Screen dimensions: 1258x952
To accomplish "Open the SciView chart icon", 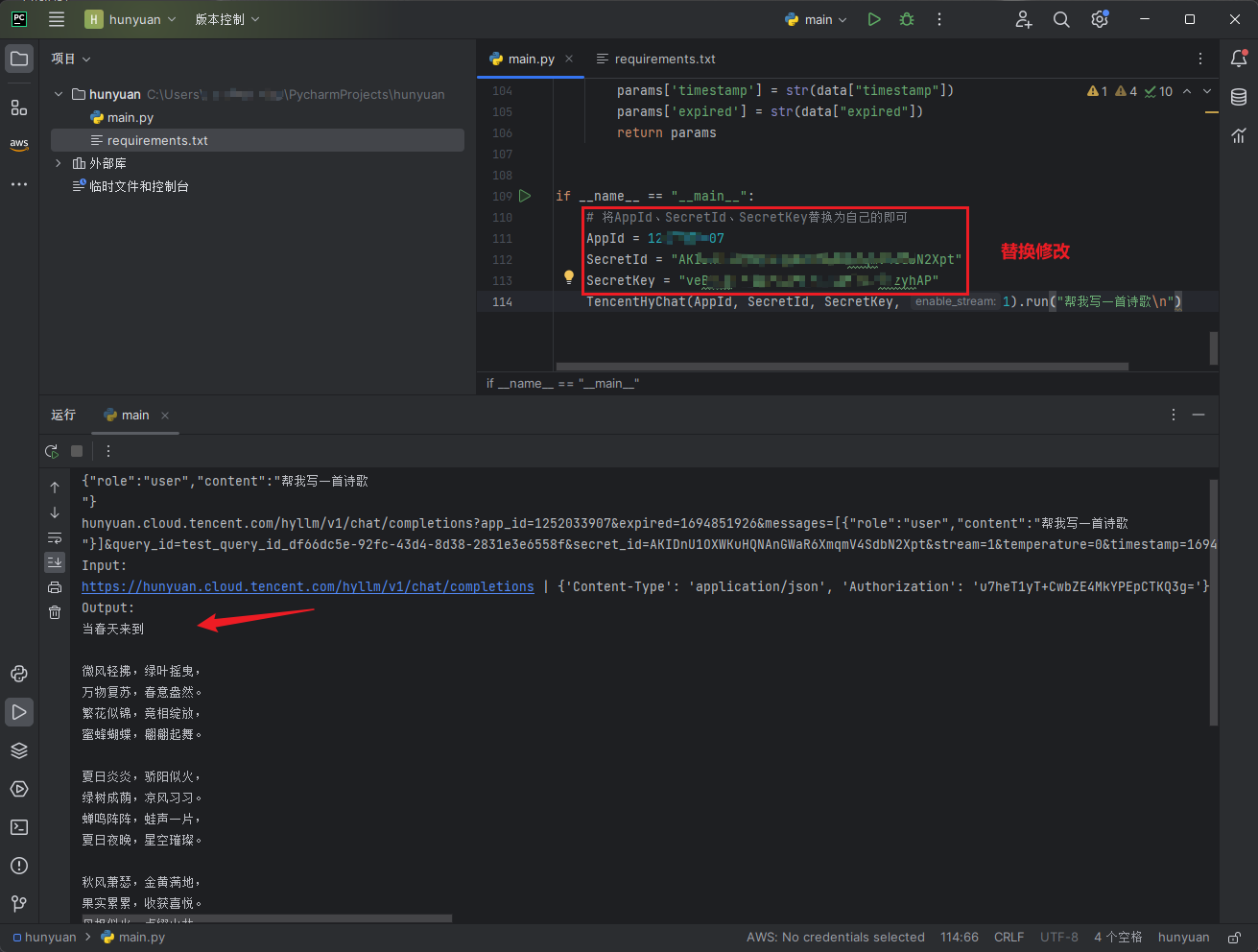I will pos(1239,135).
